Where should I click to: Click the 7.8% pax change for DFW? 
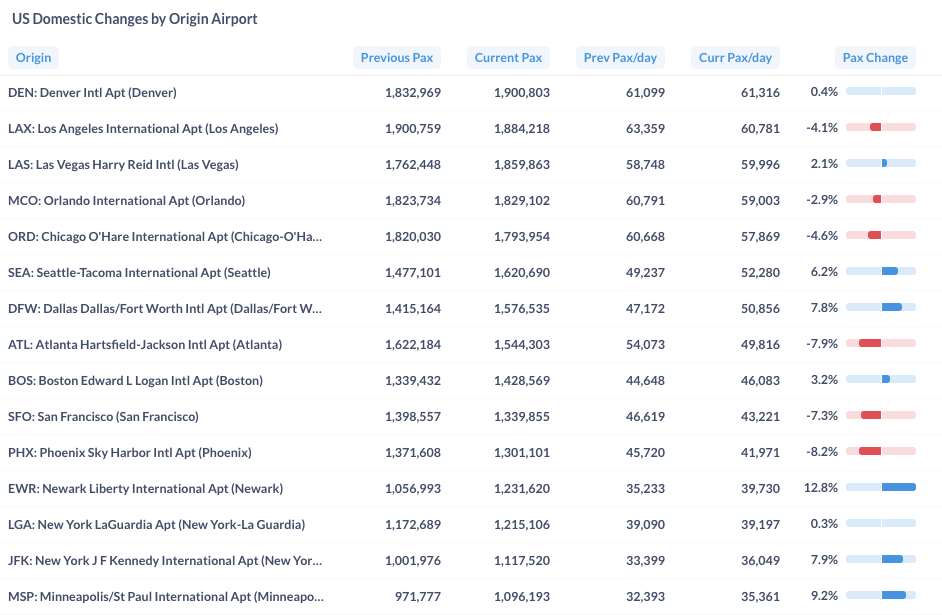coord(824,308)
